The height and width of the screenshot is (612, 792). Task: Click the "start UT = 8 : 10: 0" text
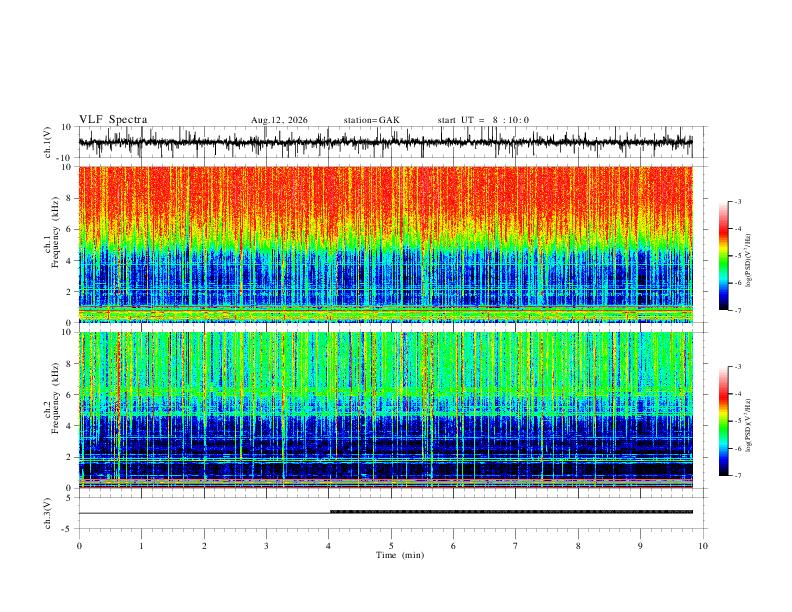click(483, 120)
